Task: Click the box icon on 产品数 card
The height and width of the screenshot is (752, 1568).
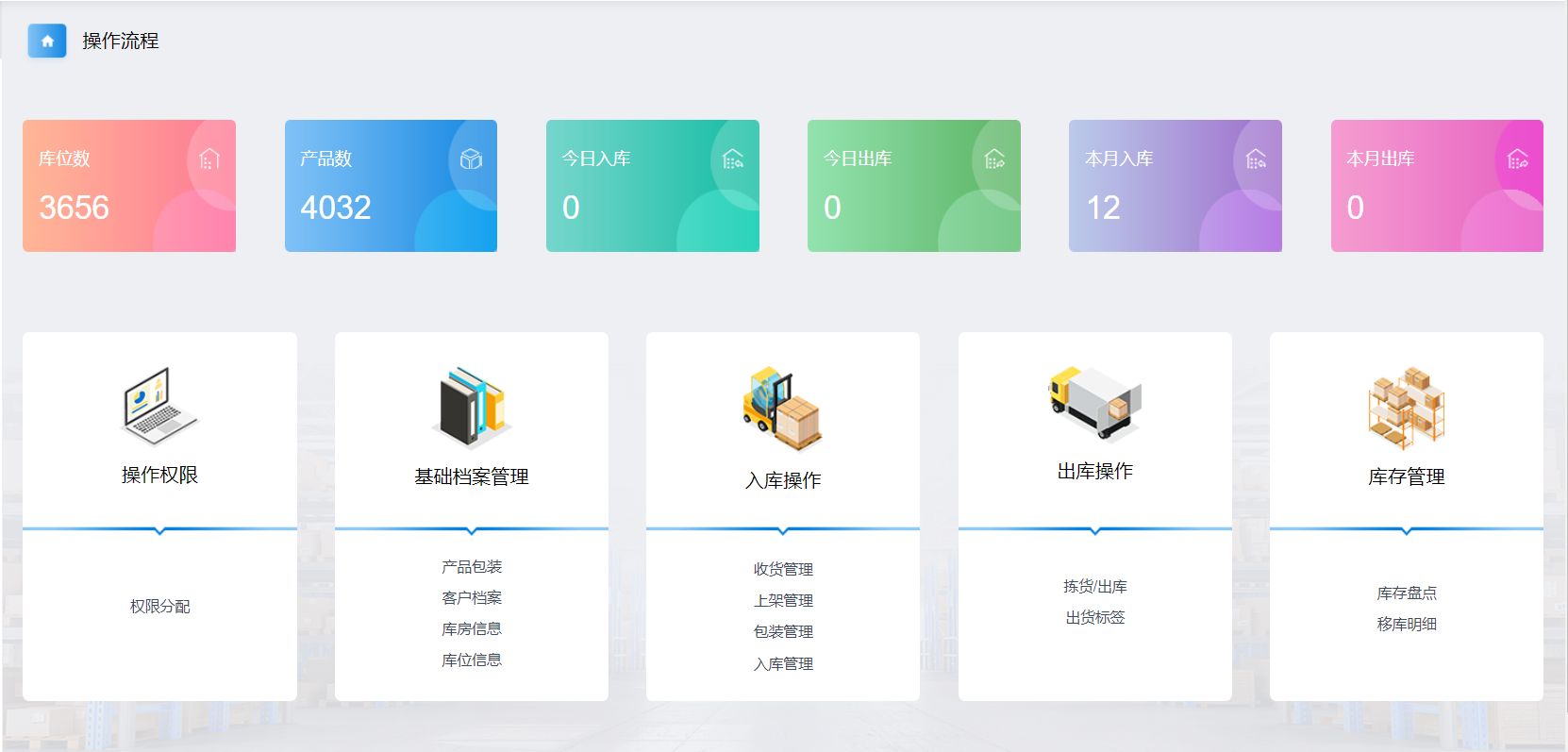Action: pyautogui.click(x=471, y=159)
